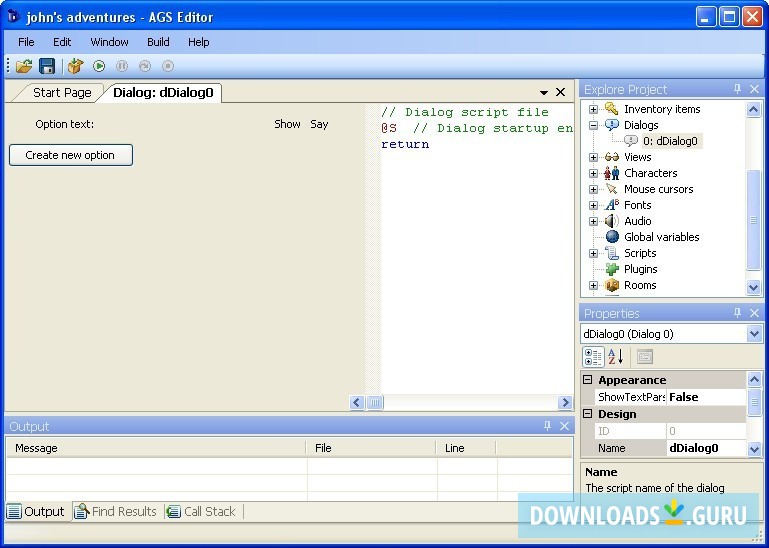Expand the Characters tree node
Screen dimensions: 769x548
tap(593, 173)
